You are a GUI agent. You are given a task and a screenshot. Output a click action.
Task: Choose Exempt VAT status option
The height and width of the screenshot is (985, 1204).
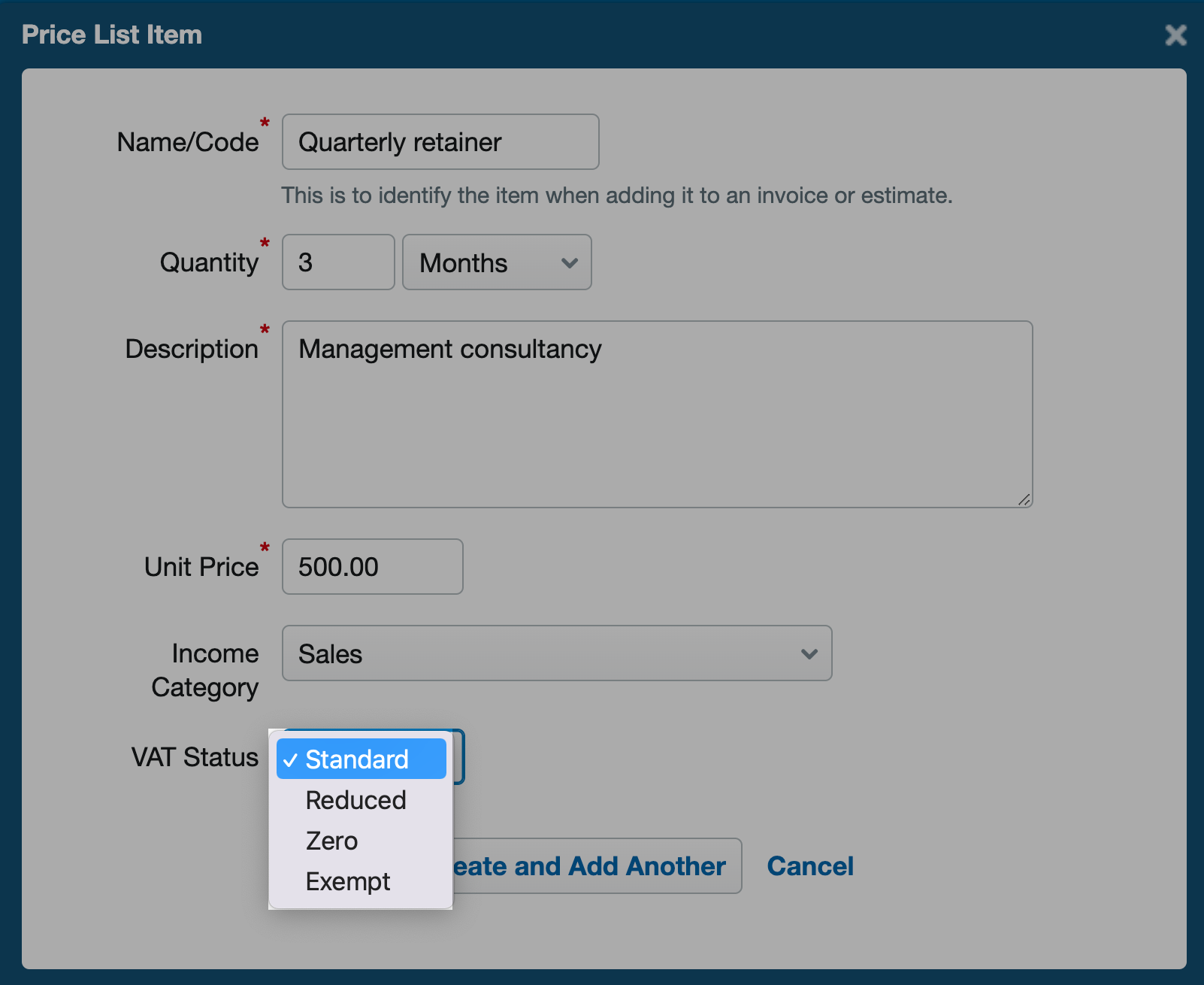[x=362, y=881]
